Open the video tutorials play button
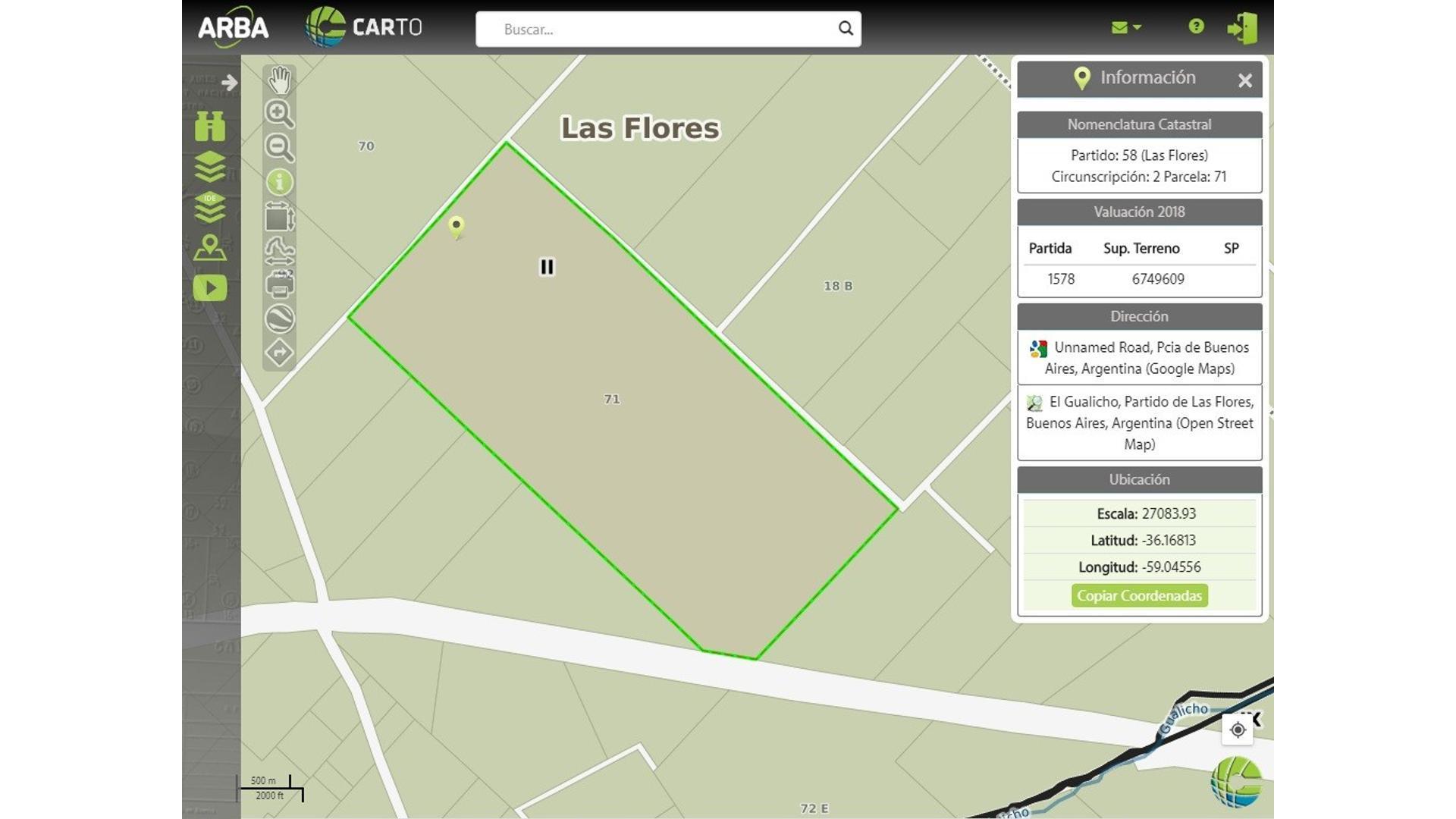This screenshot has width=1456, height=819. (x=210, y=288)
